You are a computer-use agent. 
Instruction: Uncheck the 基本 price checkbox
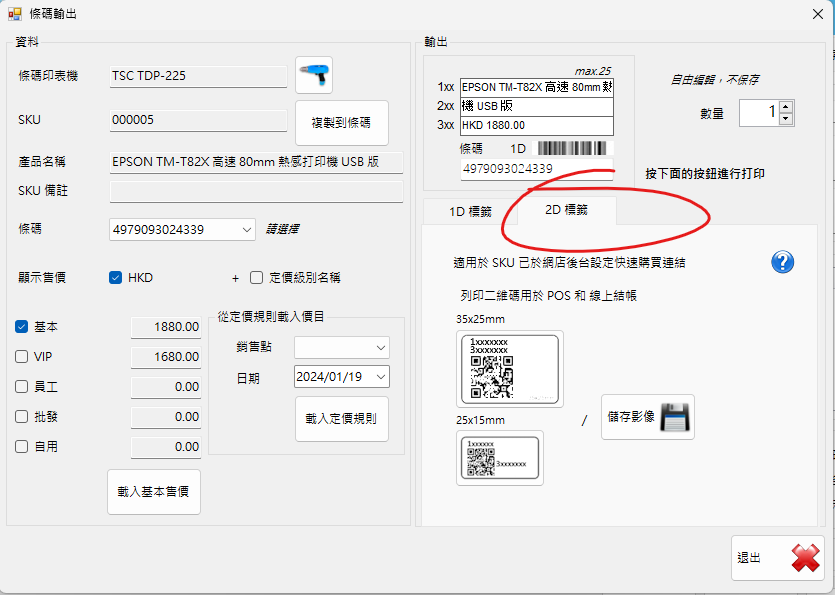[21, 327]
